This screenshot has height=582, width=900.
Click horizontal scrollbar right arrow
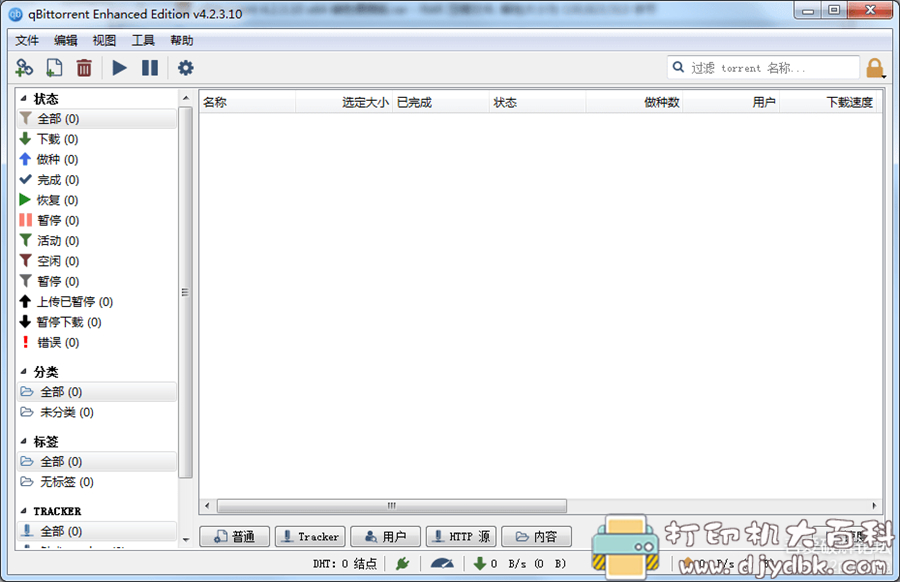click(874, 506)
